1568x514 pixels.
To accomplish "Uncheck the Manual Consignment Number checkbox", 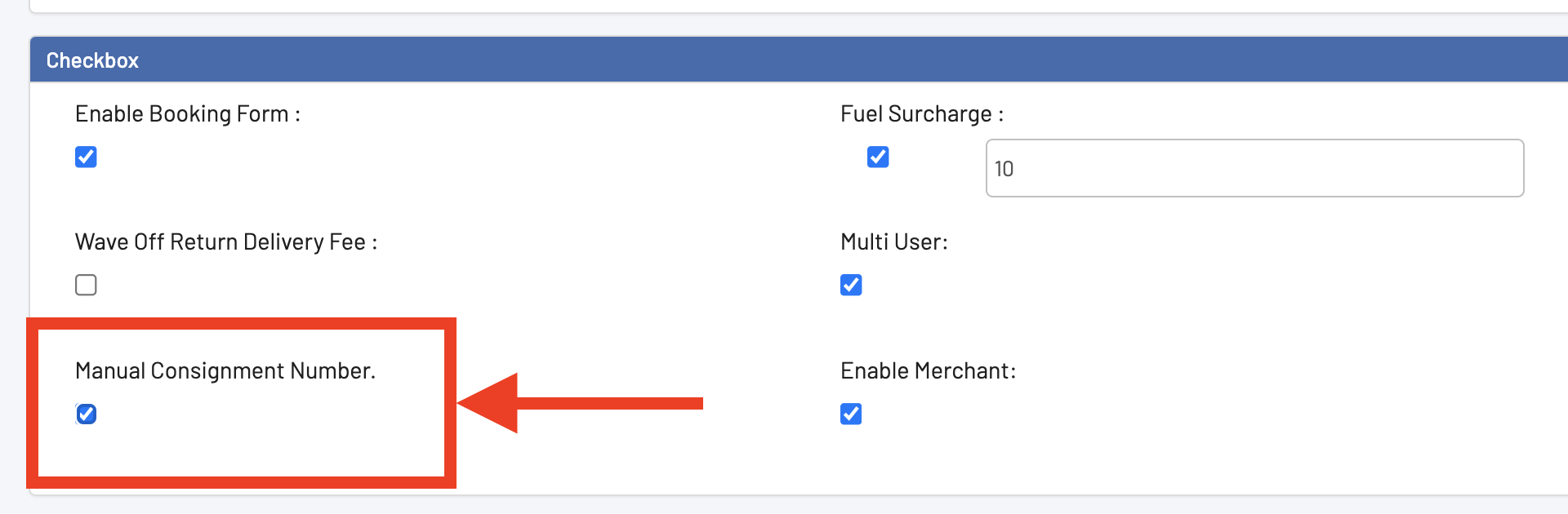I will point(86,414).
